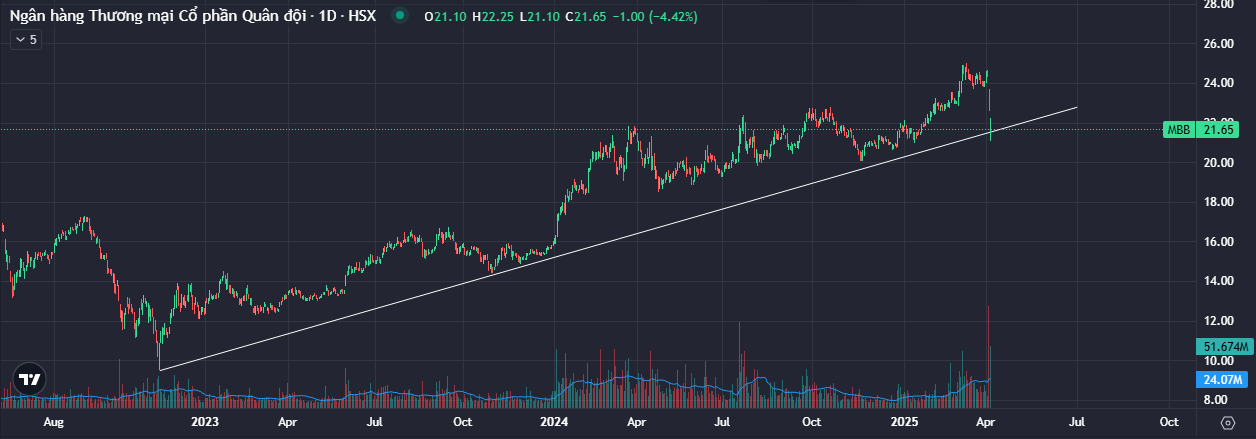Click the green market status indicator
This screenshot has height=439, width=1256.
click(x=401, y=17)
